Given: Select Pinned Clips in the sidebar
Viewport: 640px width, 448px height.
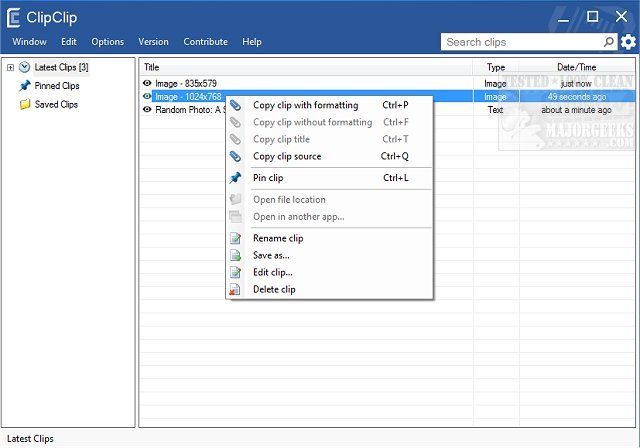Looking at the screenshot, I should pyautogui.click(x=57, y=86).
